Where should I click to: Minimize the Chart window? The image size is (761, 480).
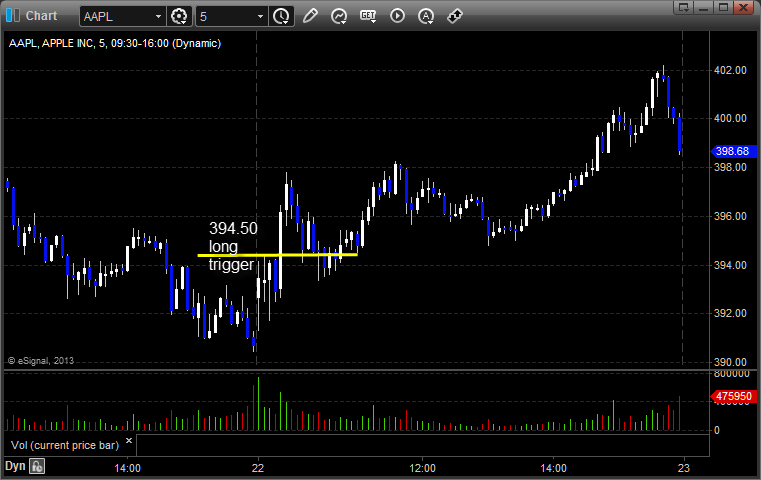point(703,7)
